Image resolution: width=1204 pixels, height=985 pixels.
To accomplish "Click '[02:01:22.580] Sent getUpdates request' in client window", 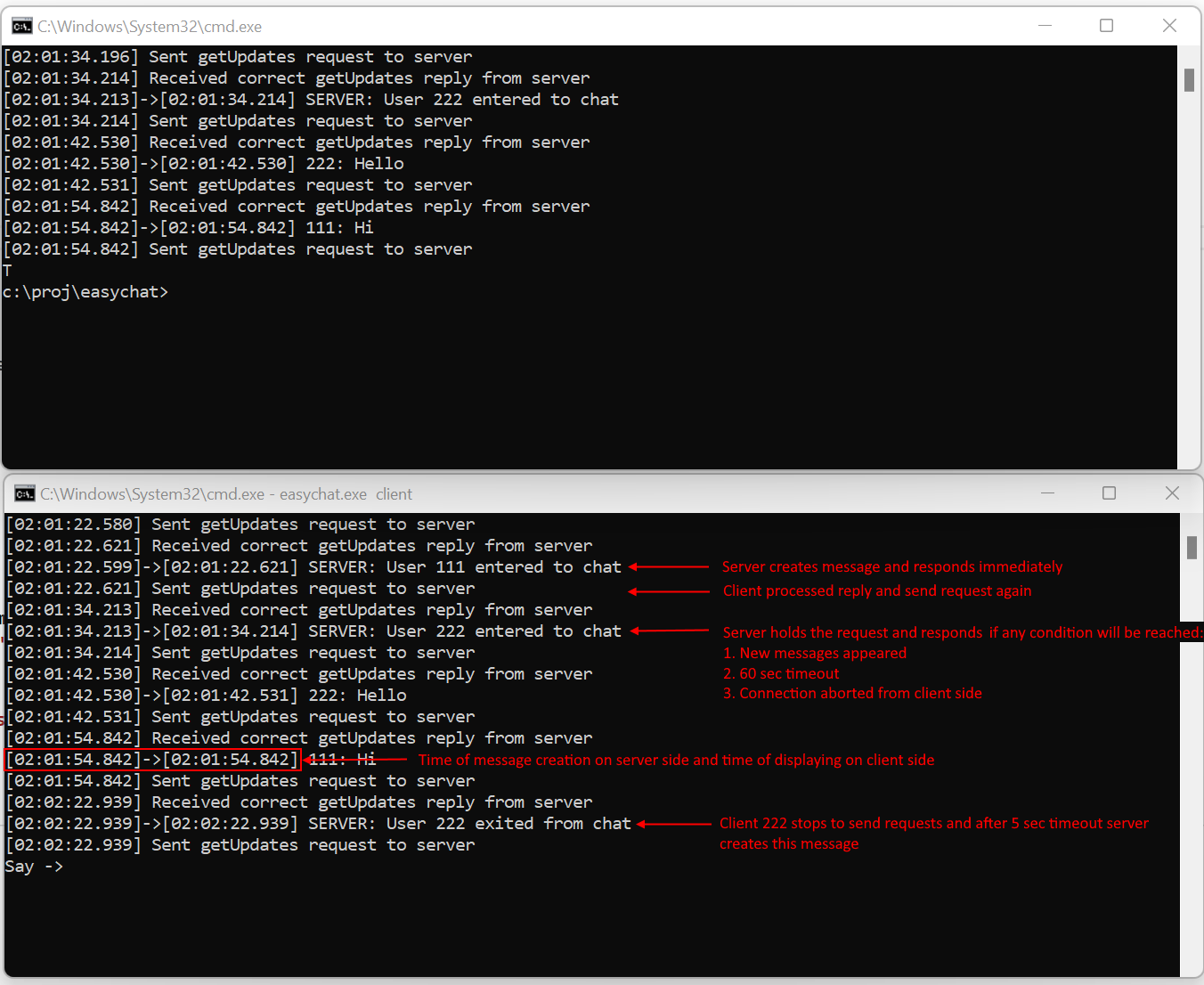I will click(x=240, y=525).
